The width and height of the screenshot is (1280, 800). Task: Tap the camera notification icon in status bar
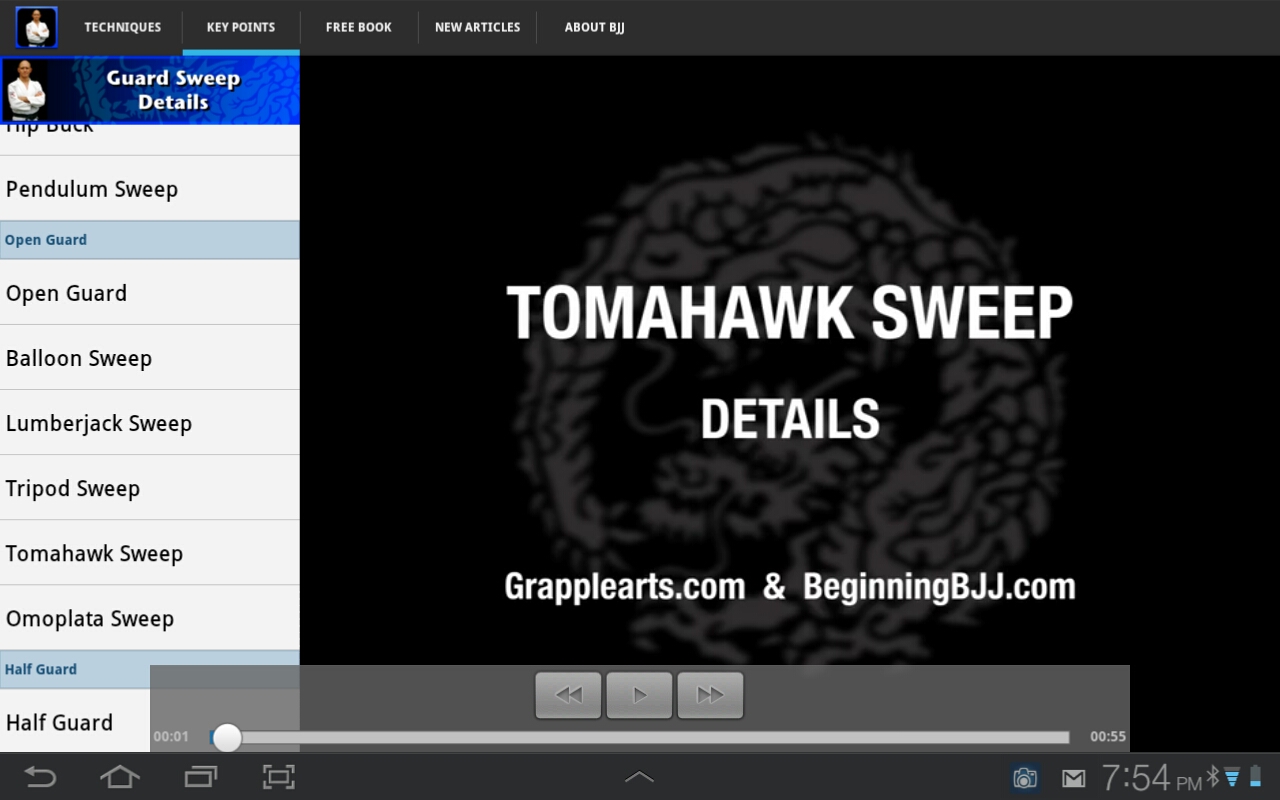(x=1026, y=776)
